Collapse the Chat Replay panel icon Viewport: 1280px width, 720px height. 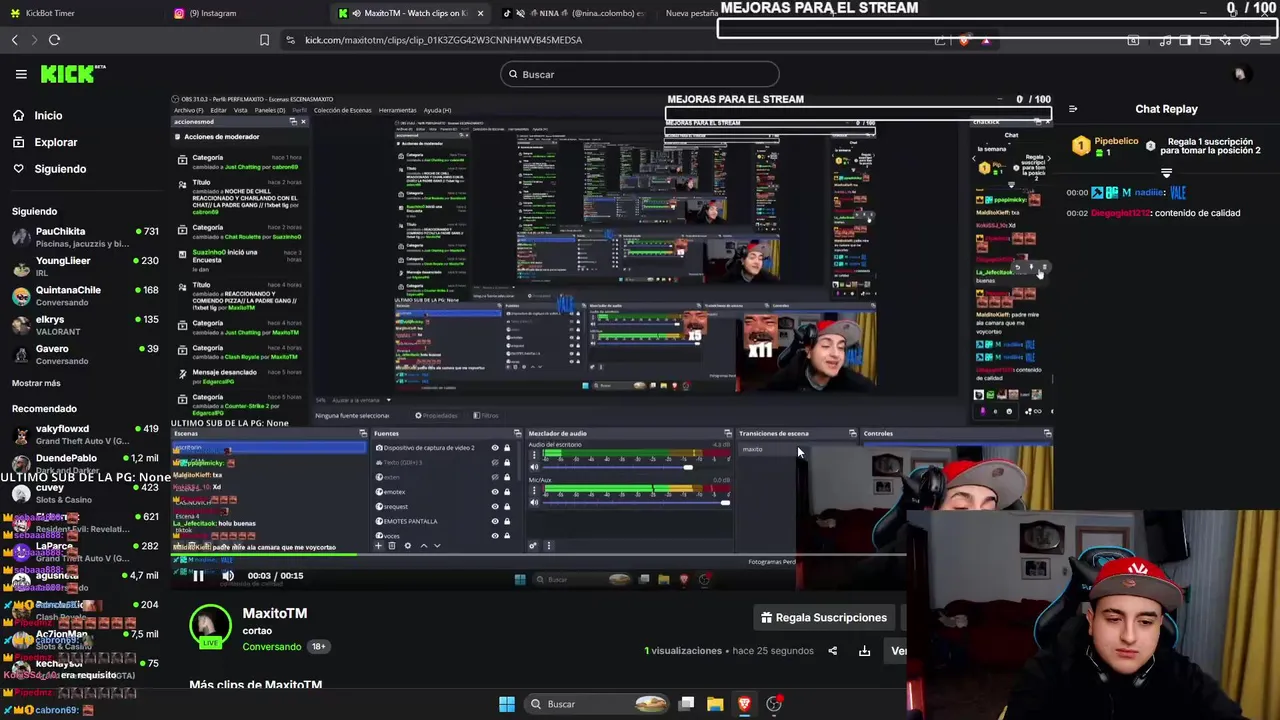pos(1073,109)
